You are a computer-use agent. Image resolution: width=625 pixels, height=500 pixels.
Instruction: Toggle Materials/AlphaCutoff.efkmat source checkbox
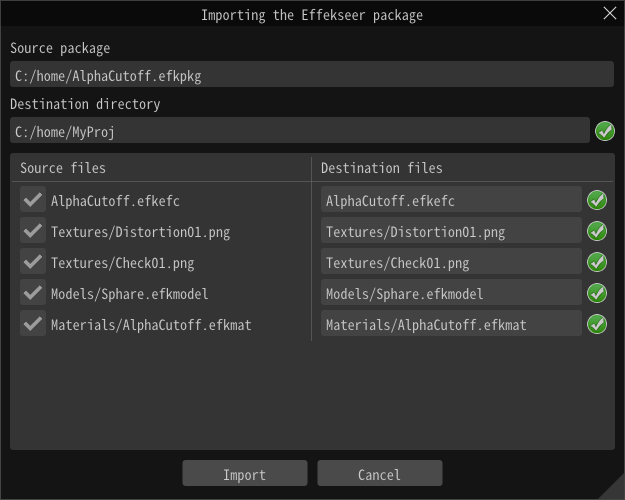[x=33, y=324]
